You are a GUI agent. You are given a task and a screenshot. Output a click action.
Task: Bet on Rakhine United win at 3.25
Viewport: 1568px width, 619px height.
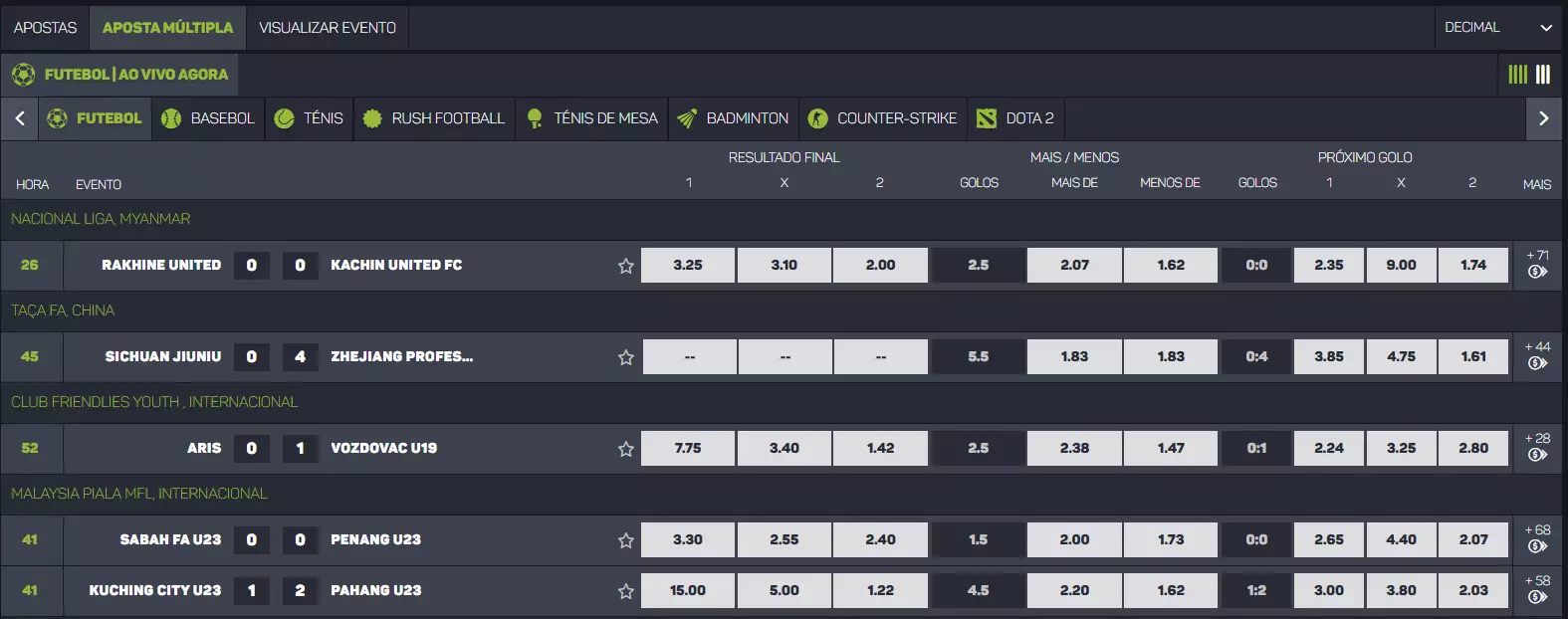pos(688,266)
